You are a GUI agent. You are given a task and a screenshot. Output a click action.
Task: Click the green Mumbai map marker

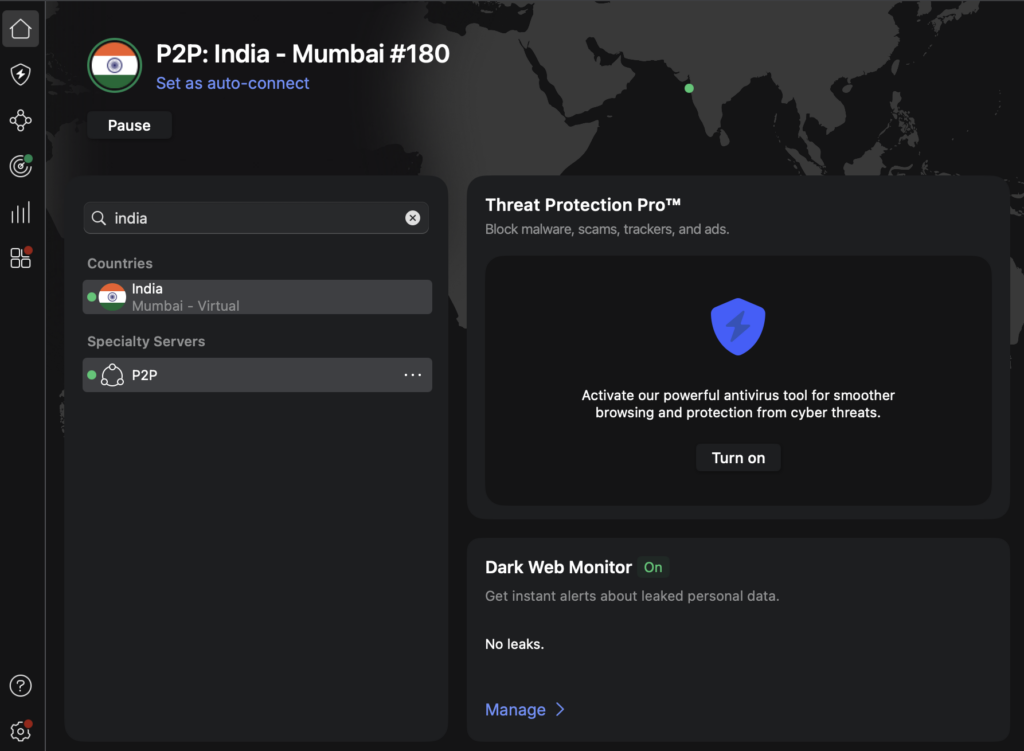[x=689, y=88]
